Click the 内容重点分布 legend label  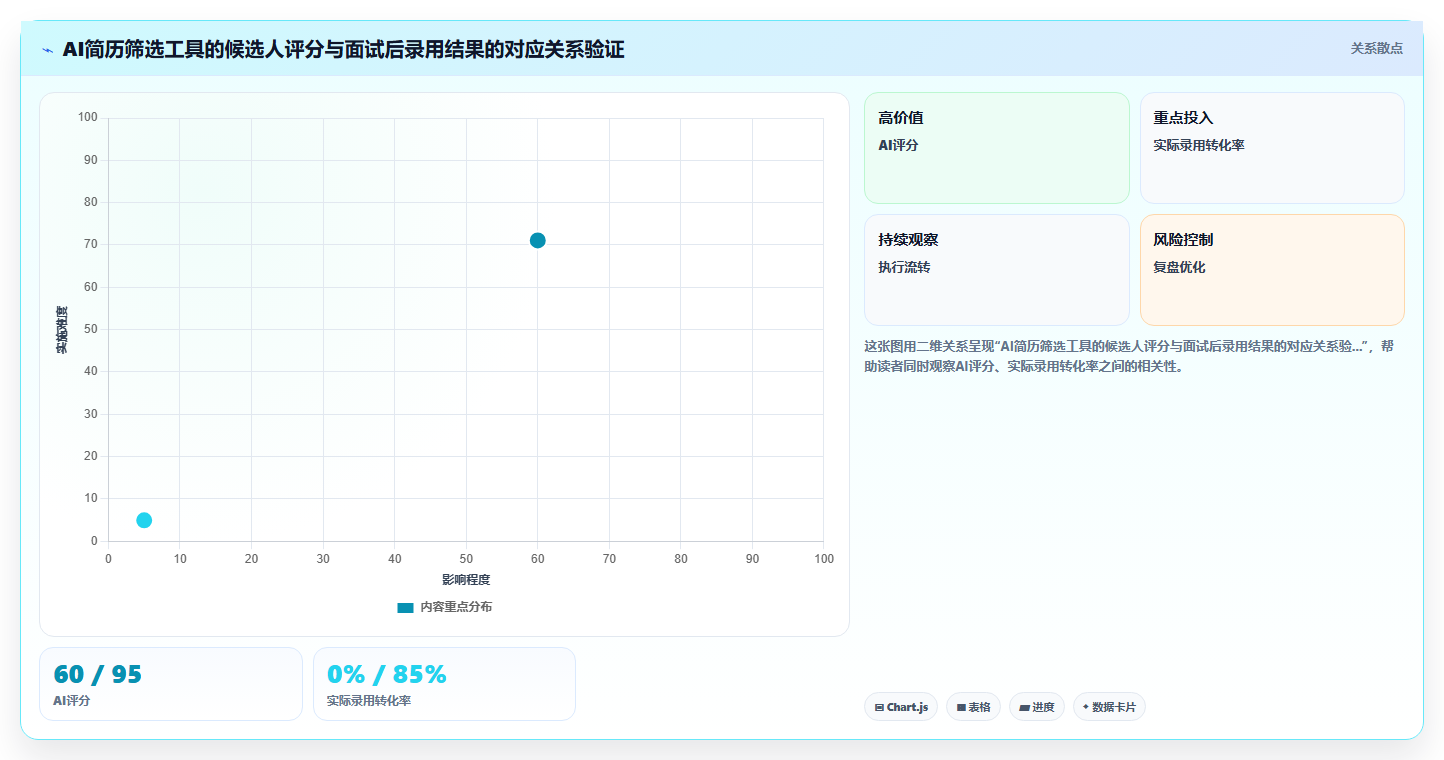tap(456, 607)
